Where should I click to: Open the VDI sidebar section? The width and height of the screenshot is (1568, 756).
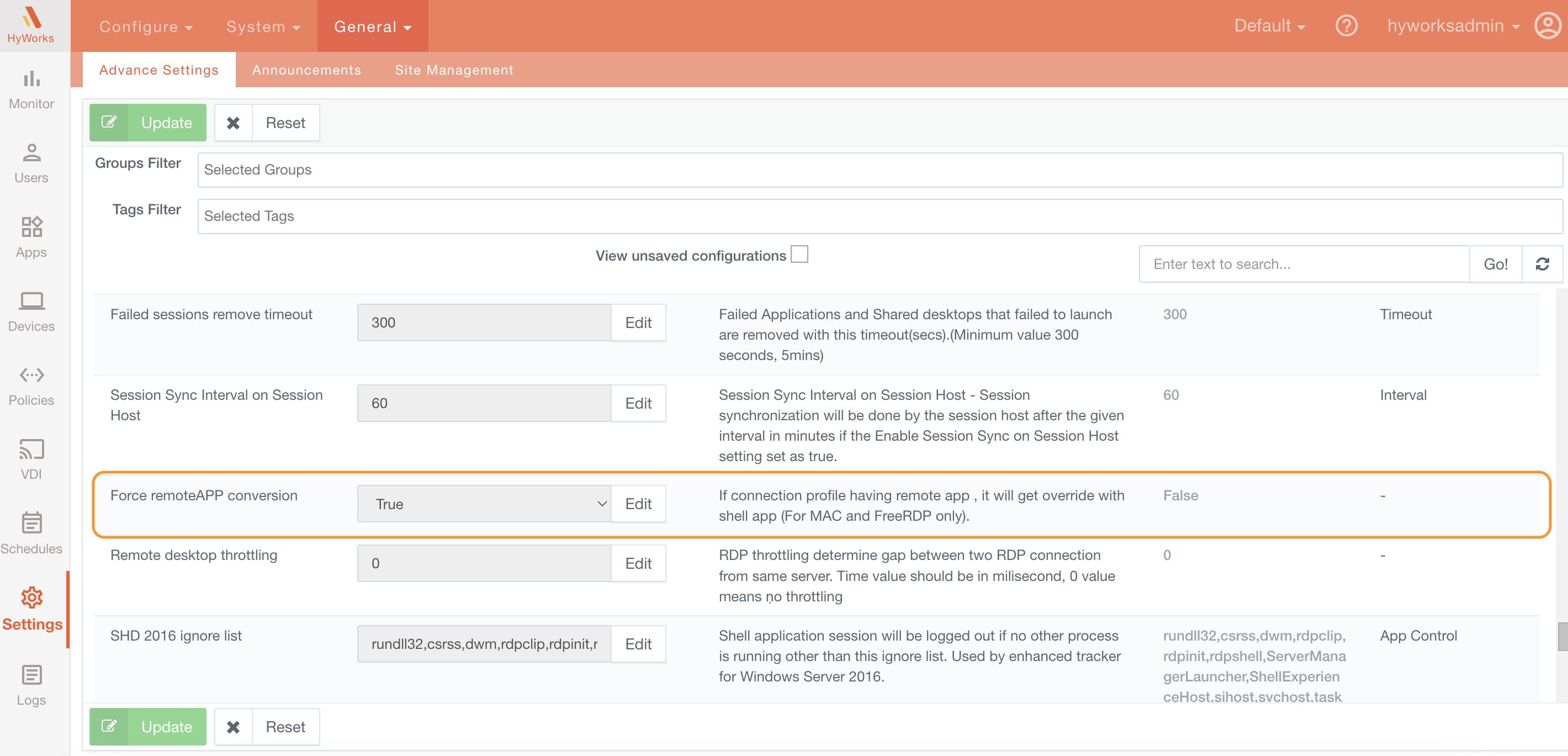pyautogui.click(x=31, y=460)
